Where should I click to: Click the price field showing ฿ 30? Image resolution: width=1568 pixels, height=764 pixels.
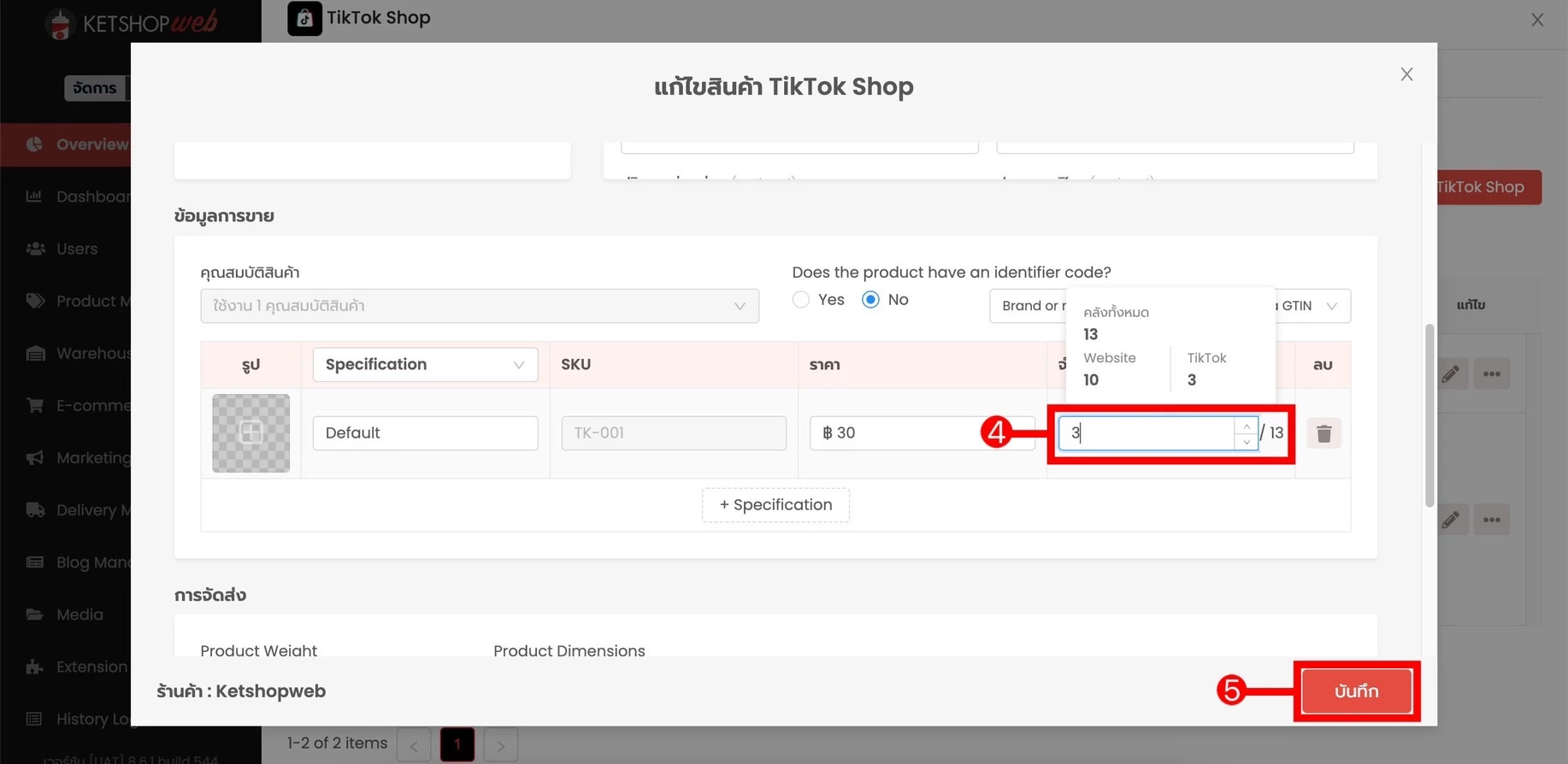click(x=922, y=433)
